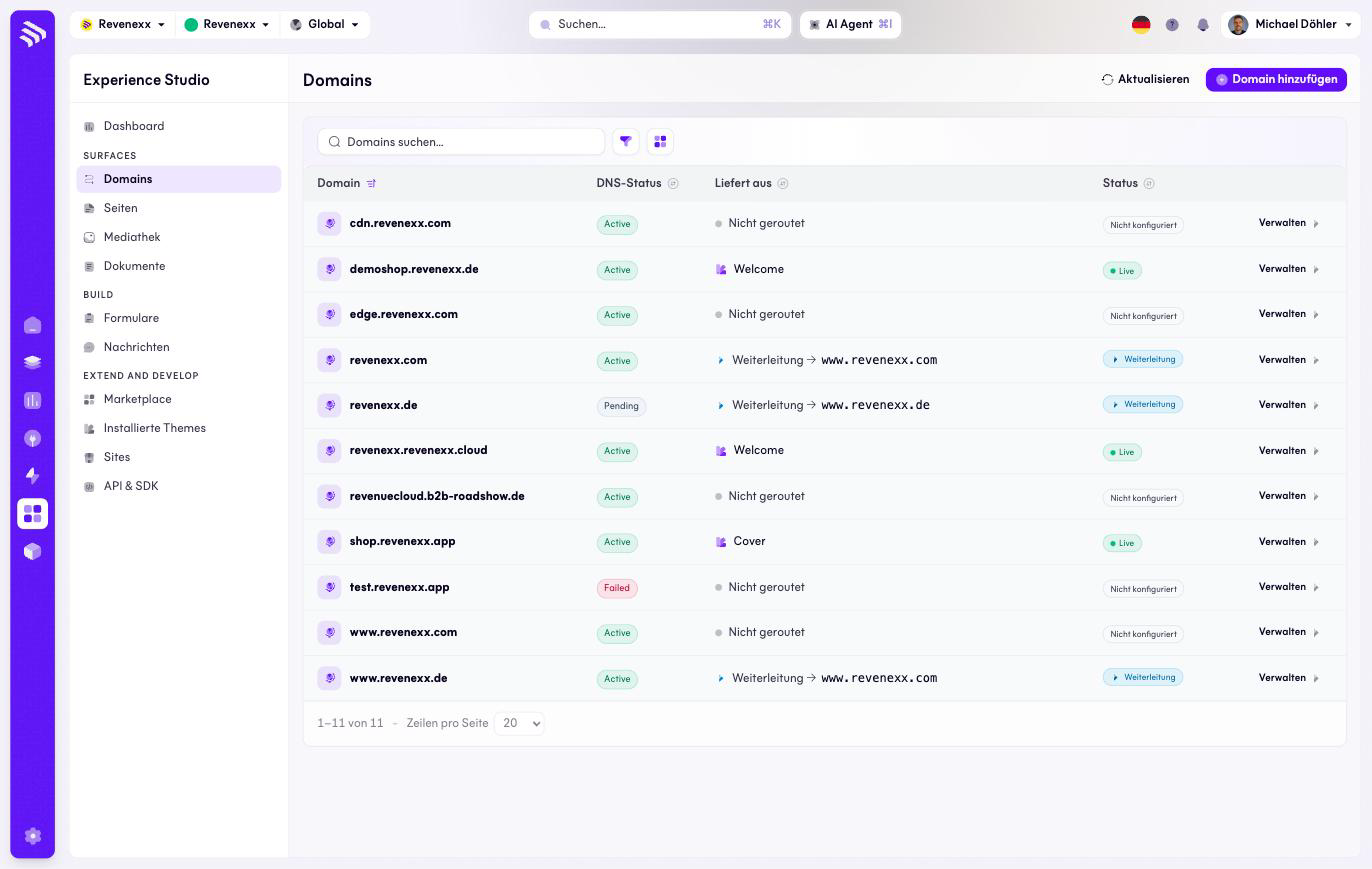Screen dimensions: 1372x869
Task: Open the home icon in the purple rail
Action: click(32, 325)
